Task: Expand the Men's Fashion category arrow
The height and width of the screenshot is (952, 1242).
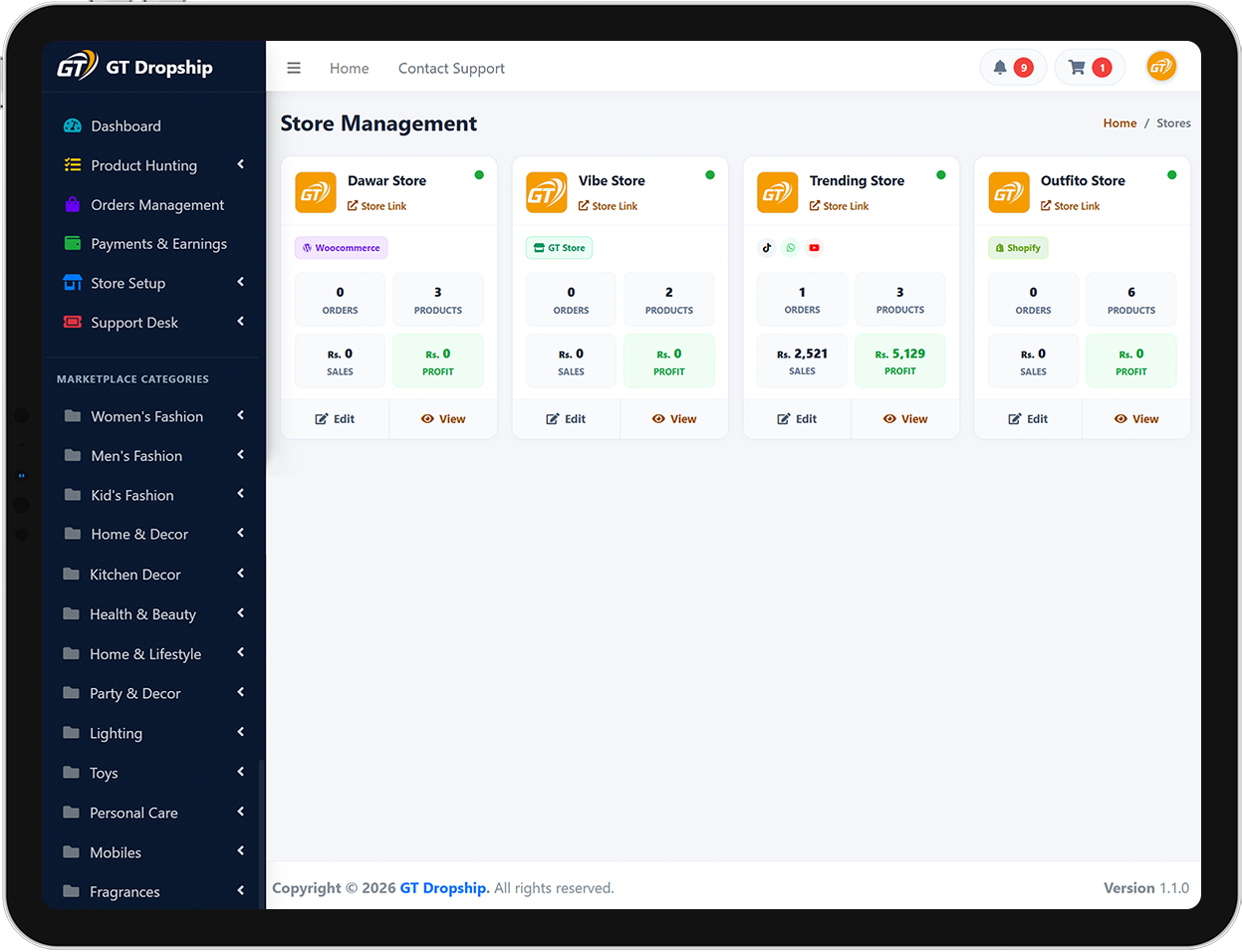Action: pos(241,455)
